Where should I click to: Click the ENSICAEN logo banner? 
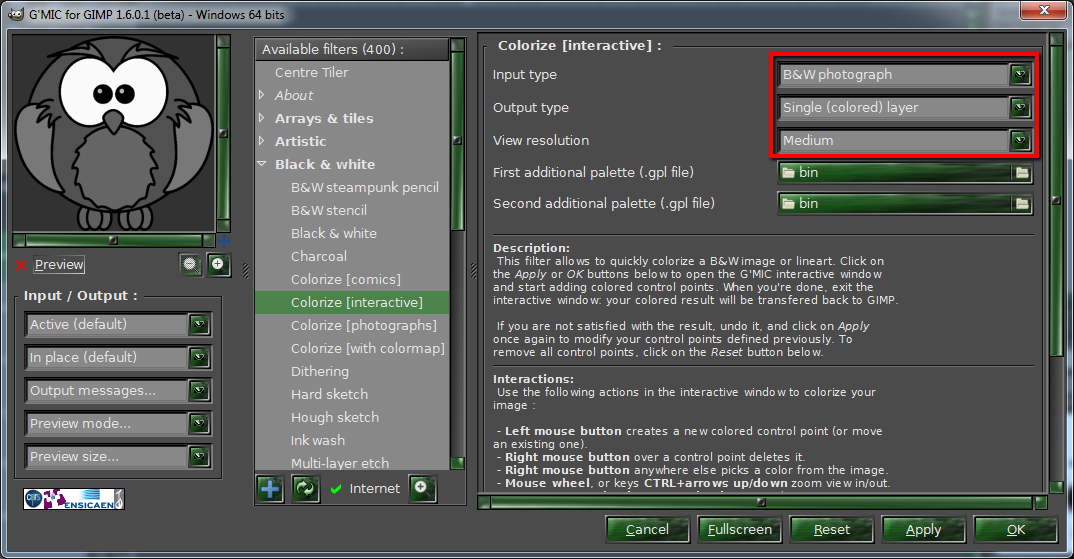click(74, 499)
